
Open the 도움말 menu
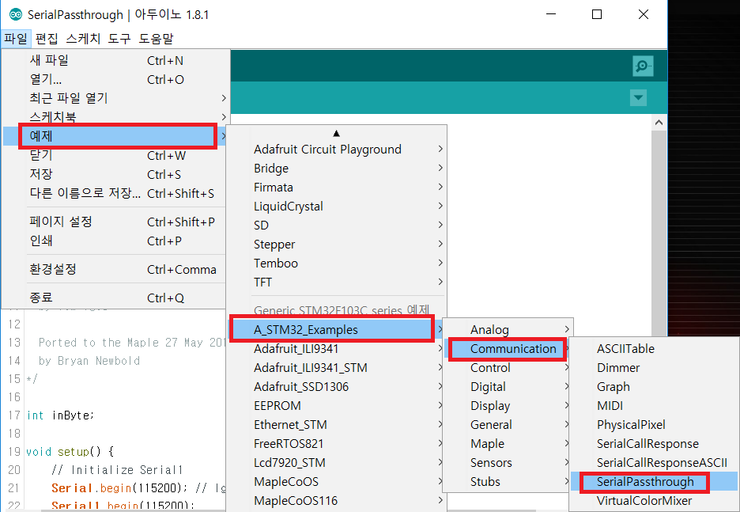[156, 38]
